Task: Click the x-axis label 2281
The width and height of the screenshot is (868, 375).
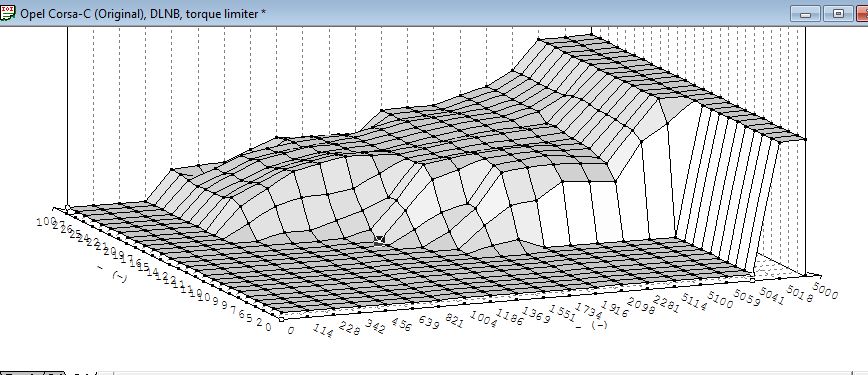Action: [666, 304]
